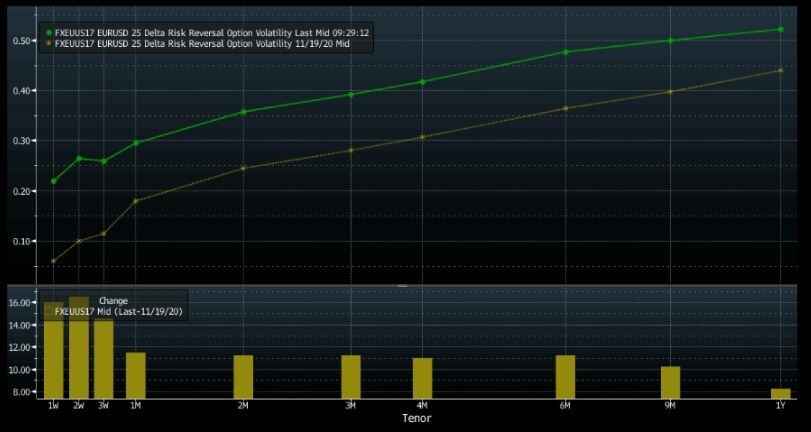
Task: Select green line data point at 3W
Action: (x=104, y=161)
